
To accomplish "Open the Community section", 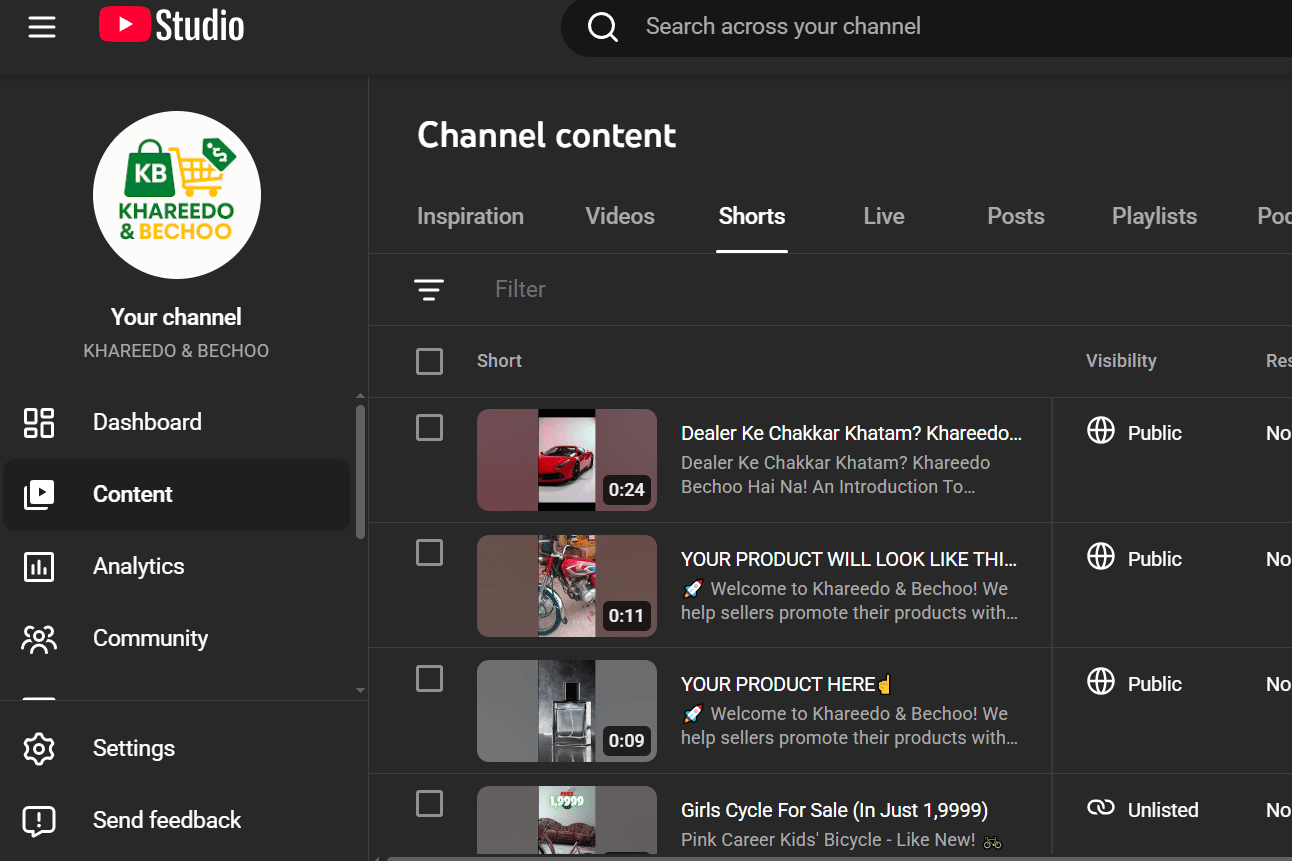I will (x=150, y=638).
